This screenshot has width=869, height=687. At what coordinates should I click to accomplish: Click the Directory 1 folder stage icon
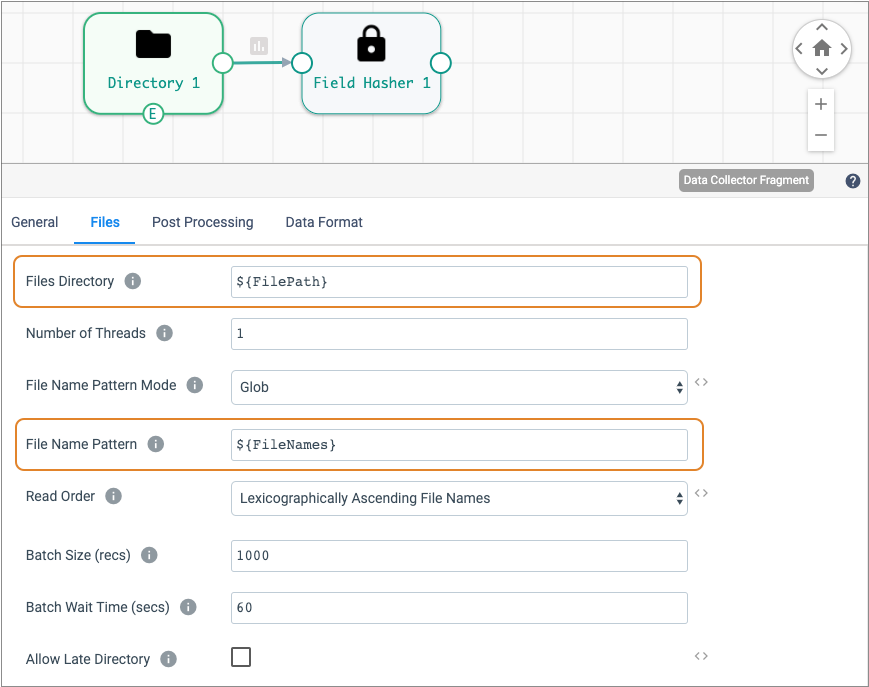coord(153,45)
